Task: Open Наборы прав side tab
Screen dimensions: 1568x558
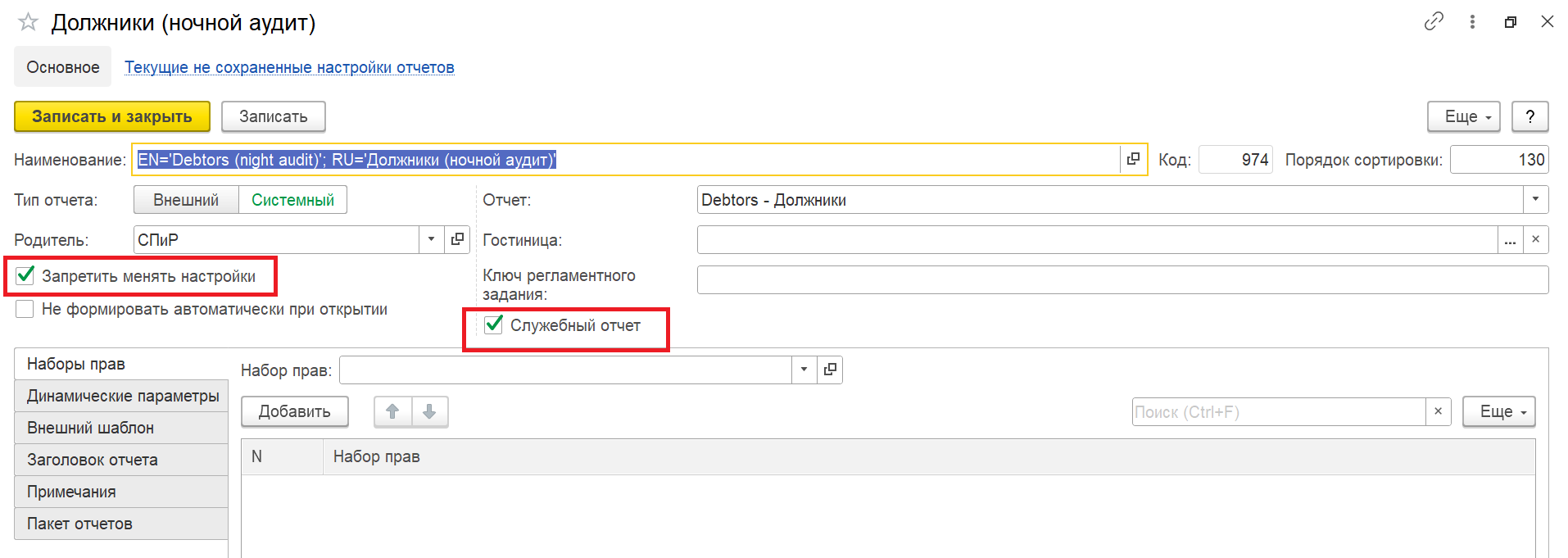Action: [x=121, y=364]
